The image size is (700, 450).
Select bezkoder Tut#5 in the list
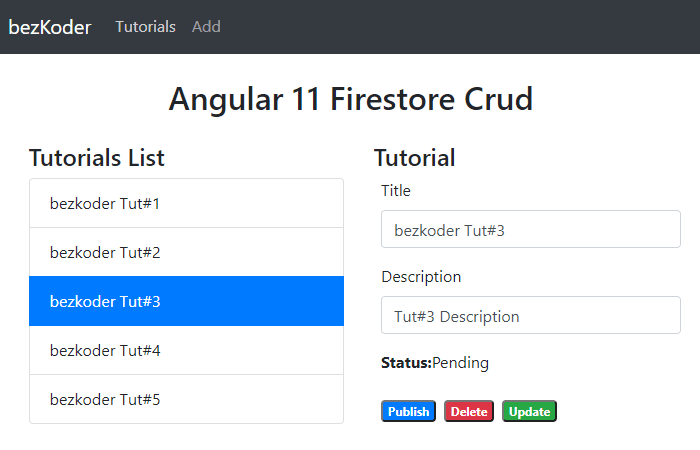tap(187, 399)
